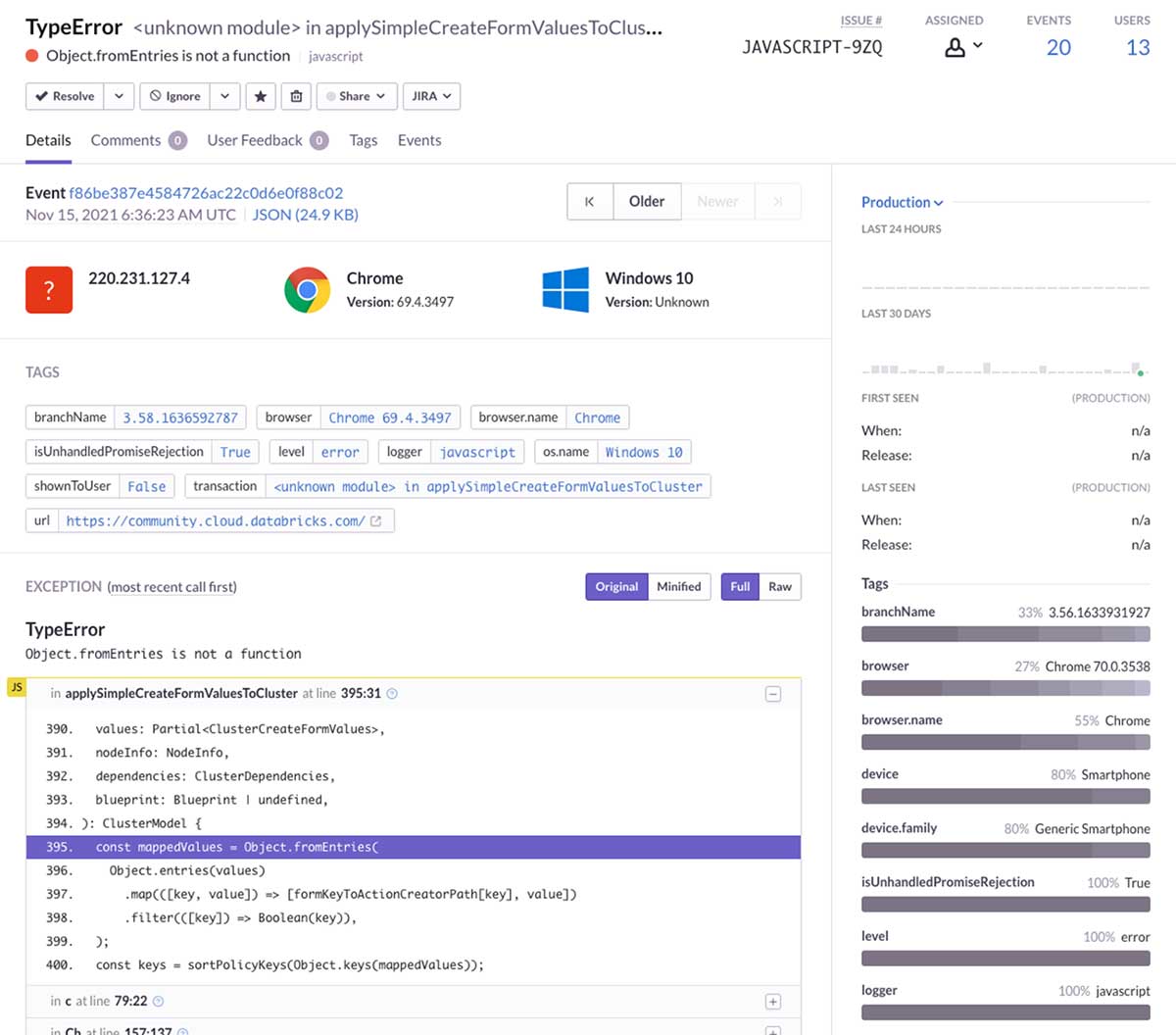Open the Comments tab
1176x1035 pixels.
click(126, 140)
